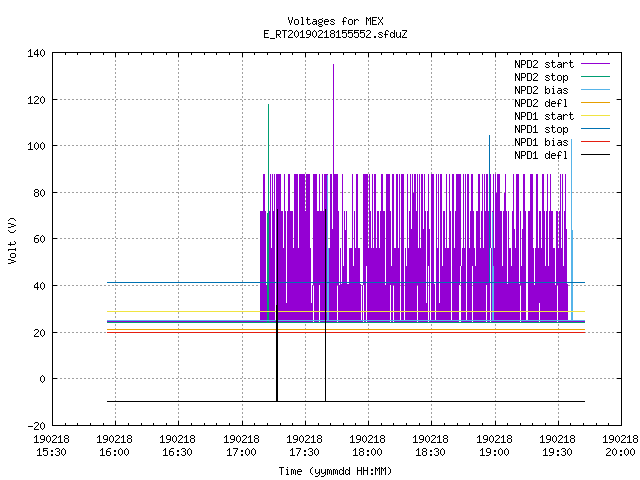Click the 0 y-axis tick label
640x480 pixels.
(x=42, y=379)
